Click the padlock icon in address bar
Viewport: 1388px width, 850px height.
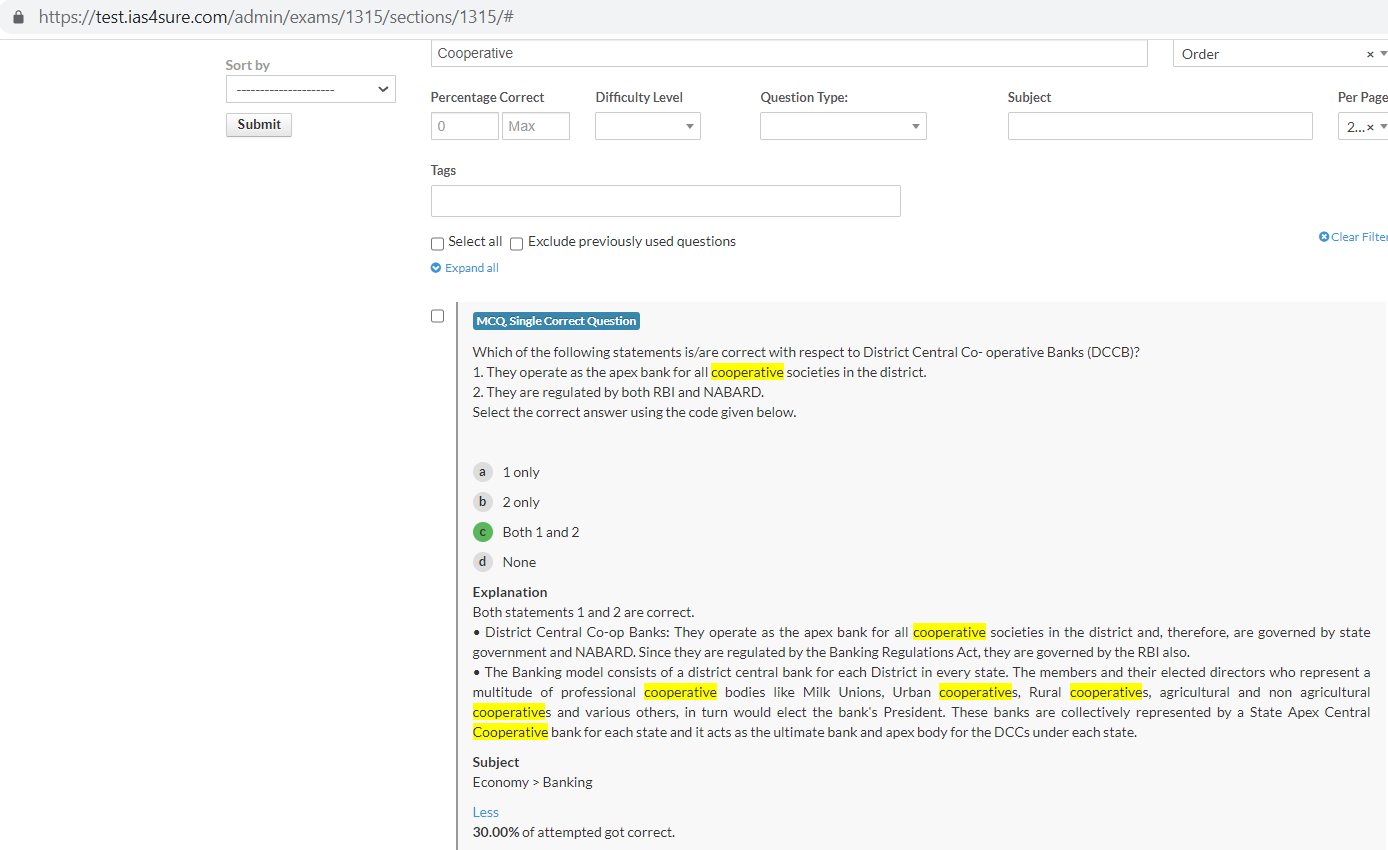pyautogui.click(x=17, y=18)
